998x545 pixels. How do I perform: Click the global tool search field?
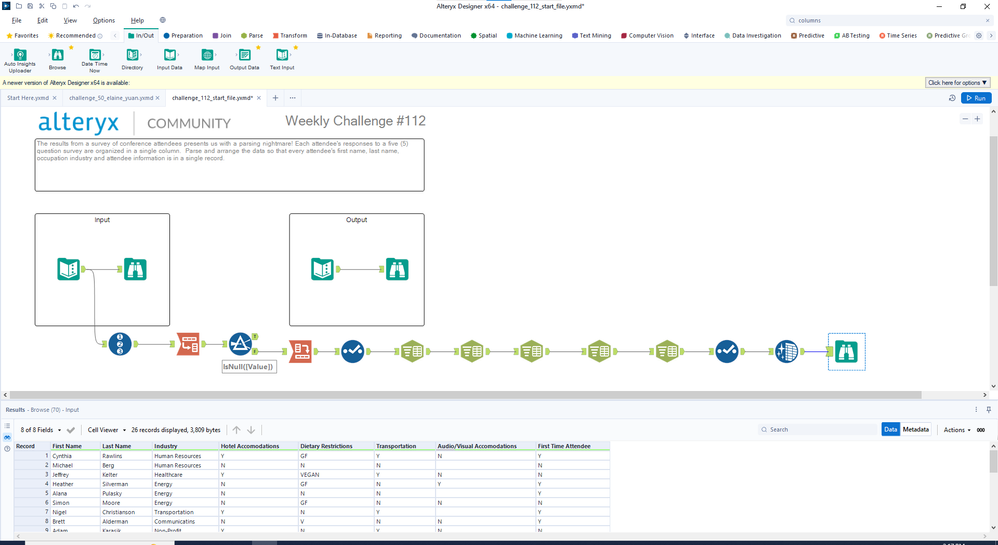(x=889, y=20)
